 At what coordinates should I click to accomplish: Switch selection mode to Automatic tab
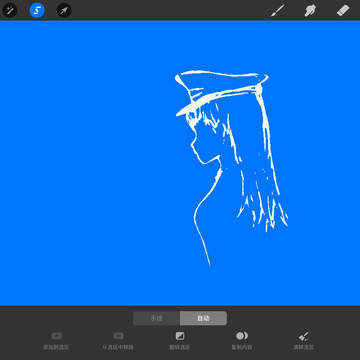pos(203,318)
